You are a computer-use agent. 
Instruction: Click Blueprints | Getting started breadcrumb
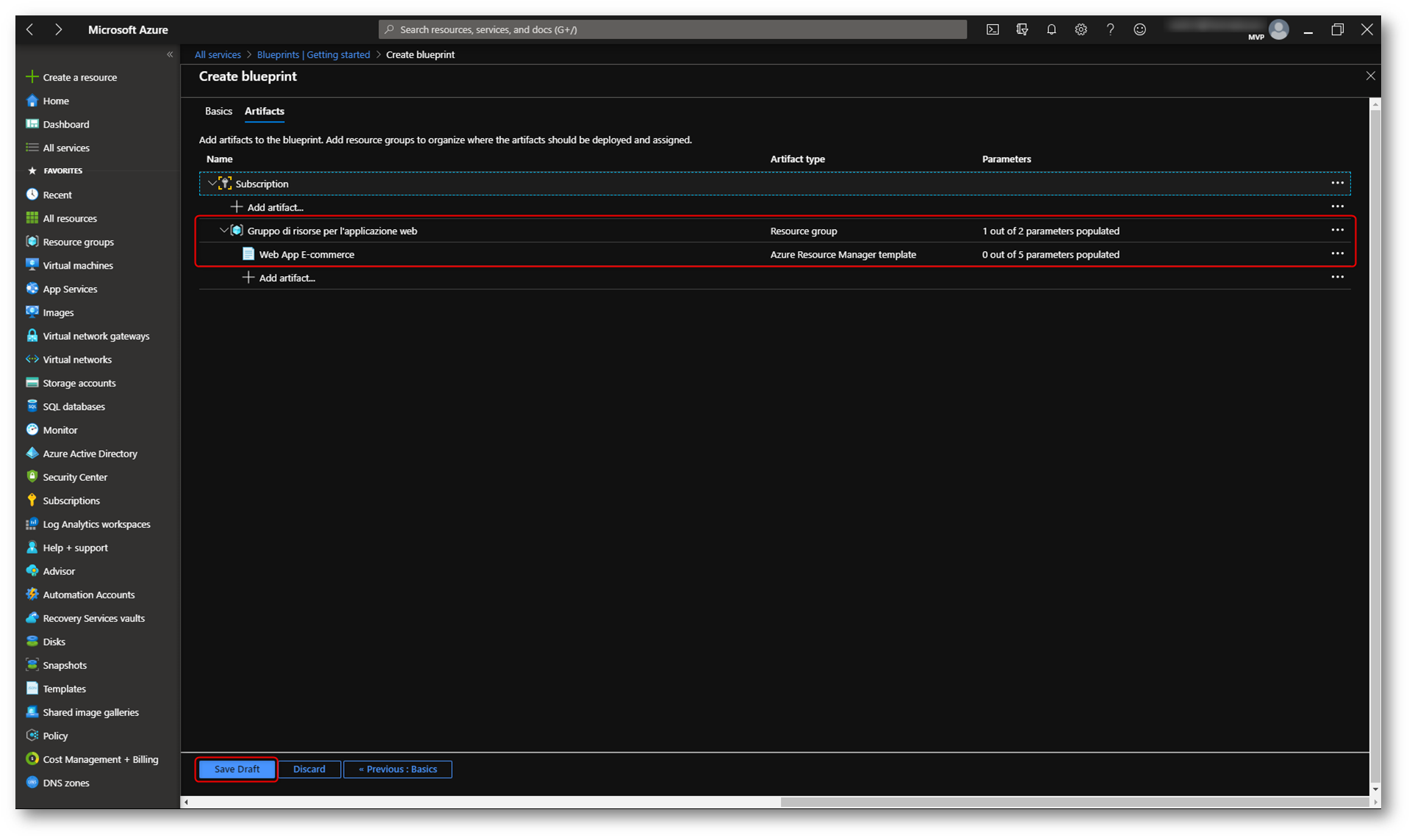pos(314,54)
